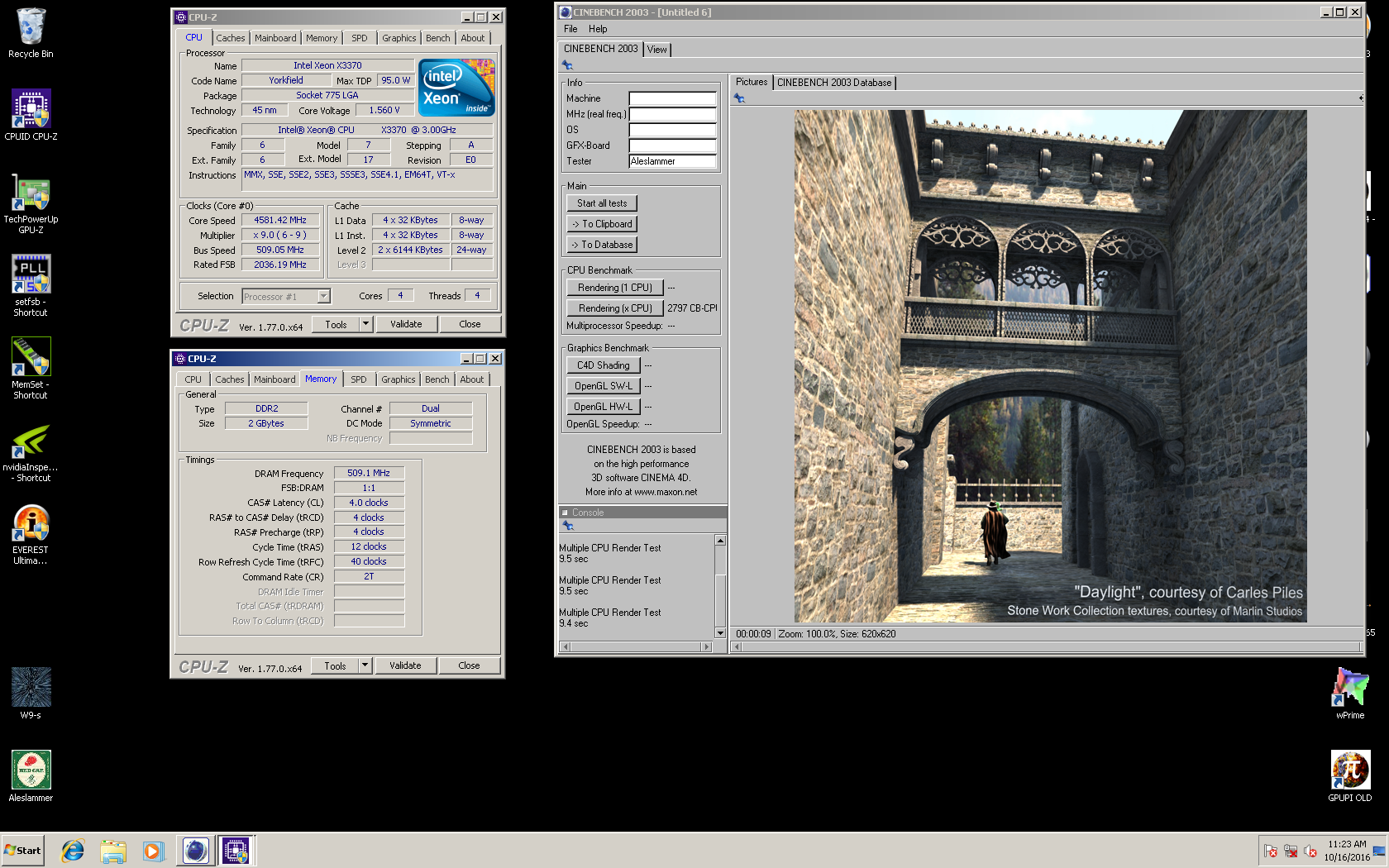Viewport: 1389px width, 868px height.
Task: Click the Console panel pin icon
Action: point(567,526)
